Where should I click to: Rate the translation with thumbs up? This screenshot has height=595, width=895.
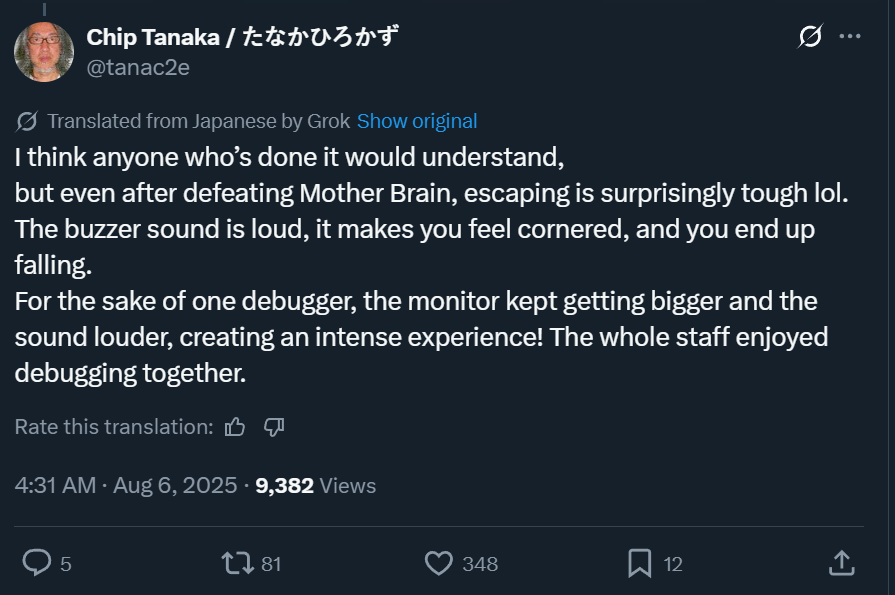tap(235, 427)
